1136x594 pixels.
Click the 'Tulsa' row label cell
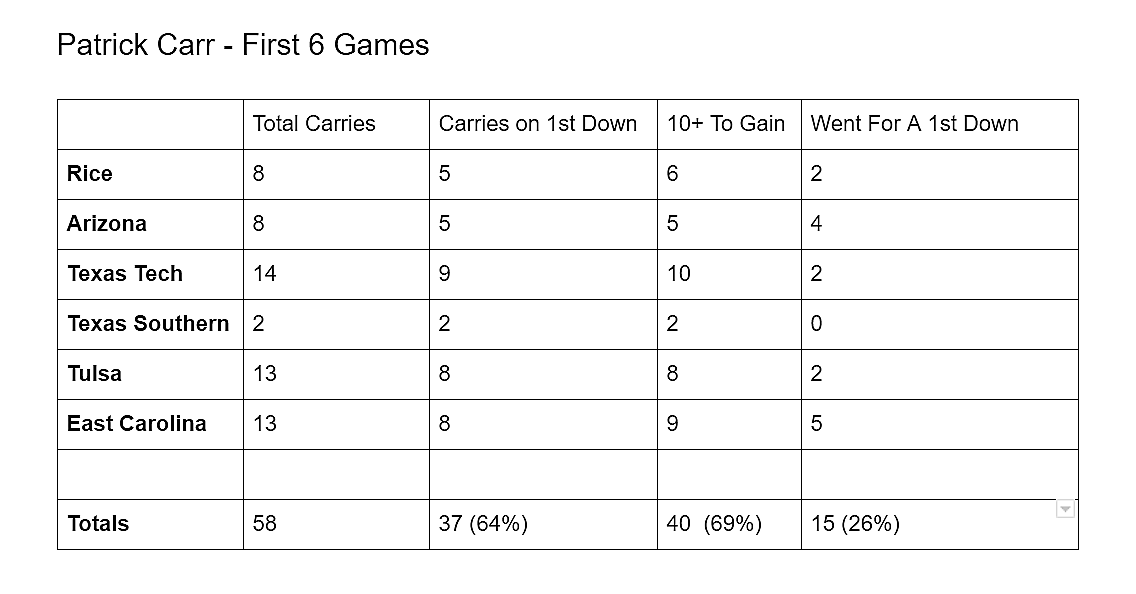[x=151, y=375]
